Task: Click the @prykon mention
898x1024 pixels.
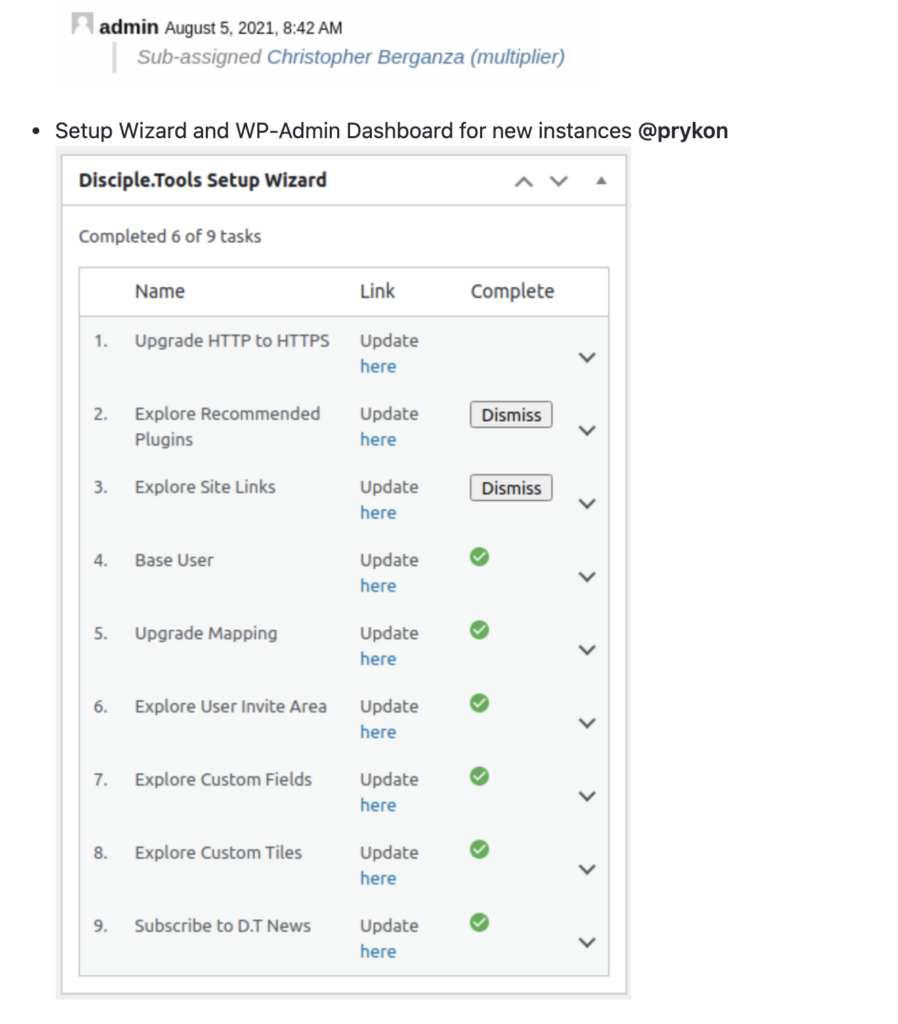Action: point(682,131)
